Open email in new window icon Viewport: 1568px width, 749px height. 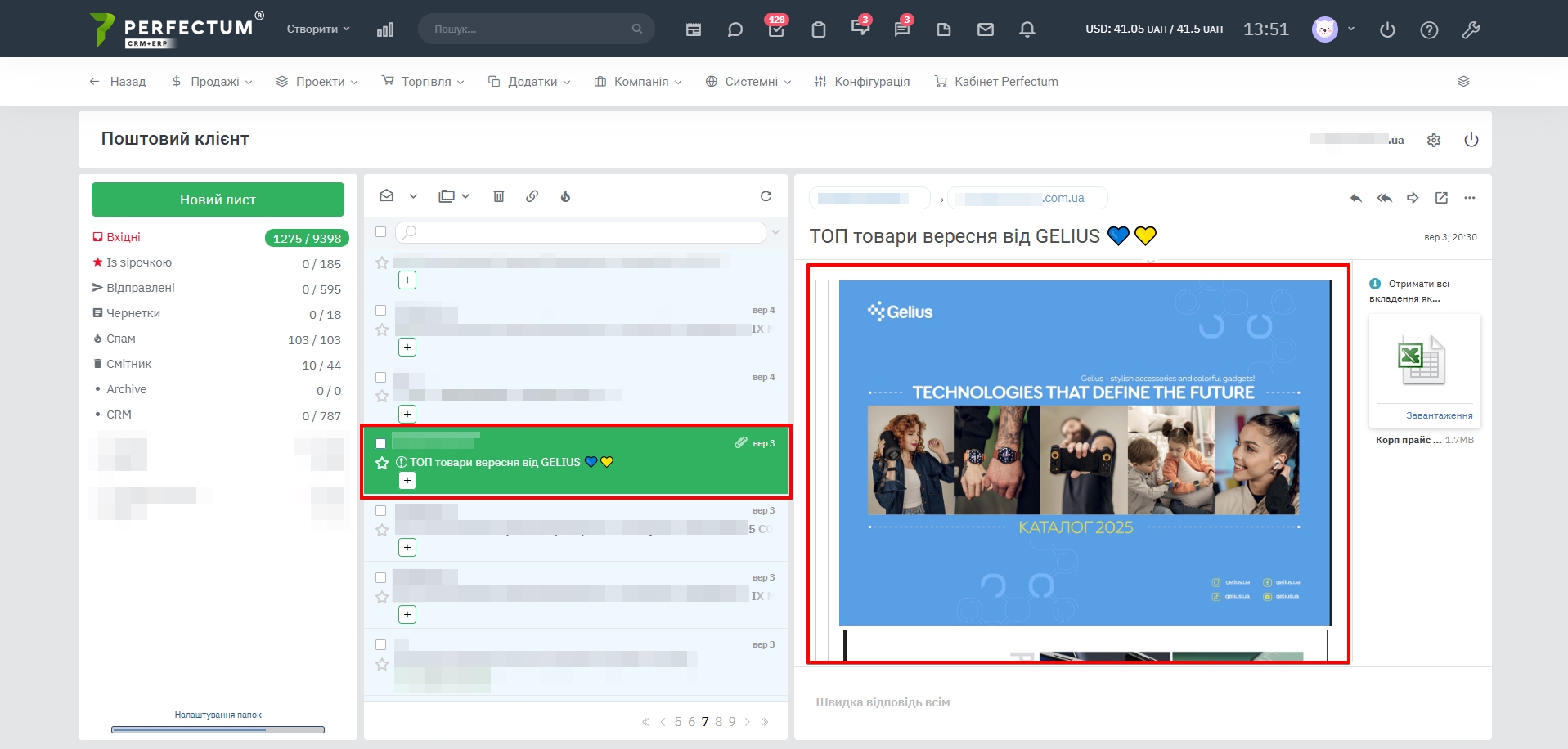click(x=1441, y=198)
